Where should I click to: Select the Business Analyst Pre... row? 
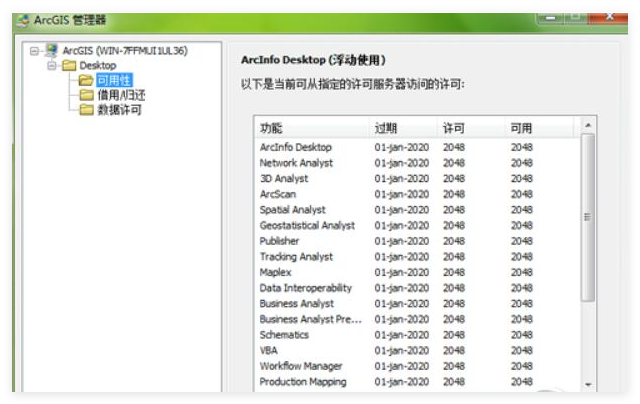pyautogui.click(x=416, y=319)
